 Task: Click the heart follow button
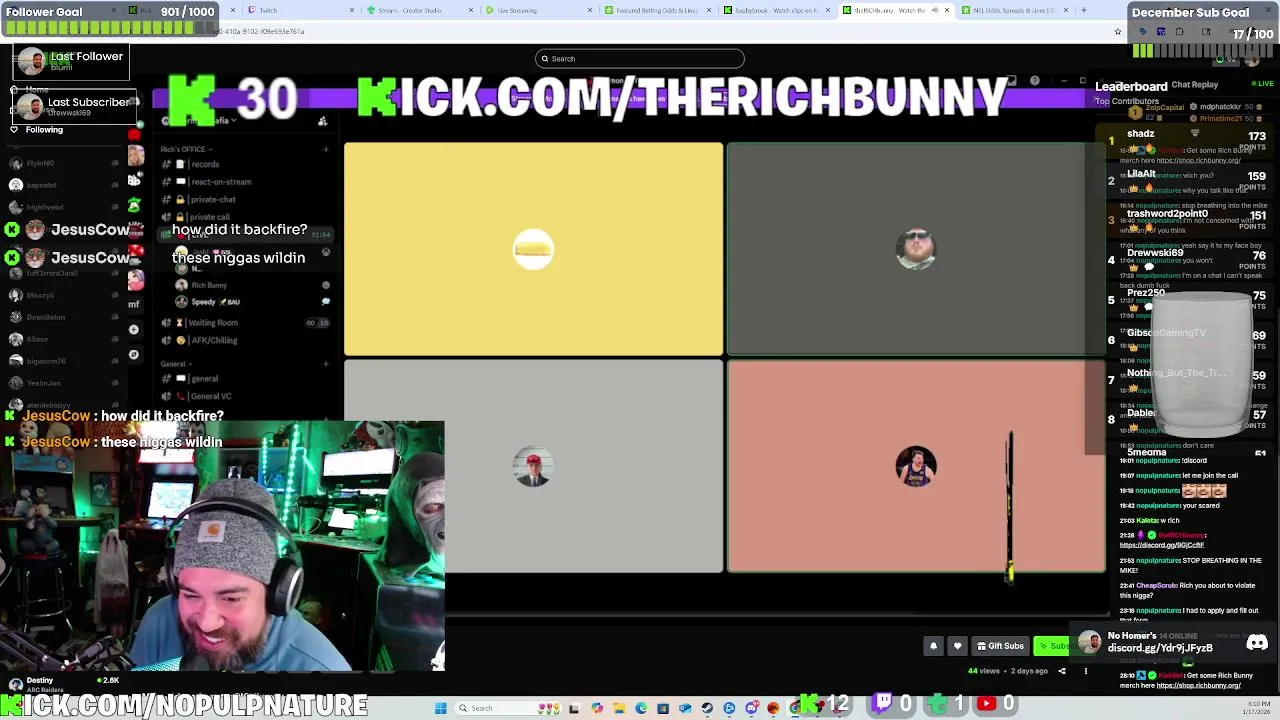point(957,646)
